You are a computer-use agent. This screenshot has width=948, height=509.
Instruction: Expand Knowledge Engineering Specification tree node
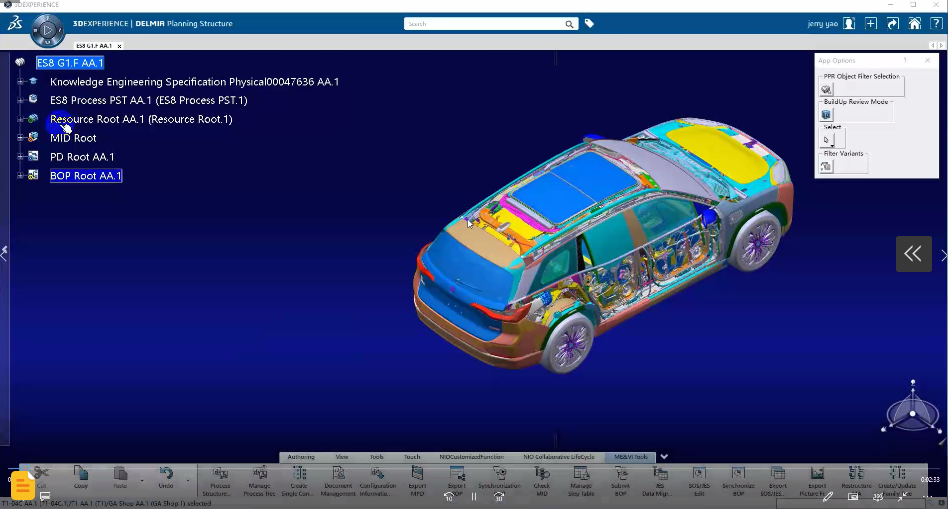coord(20,82)
